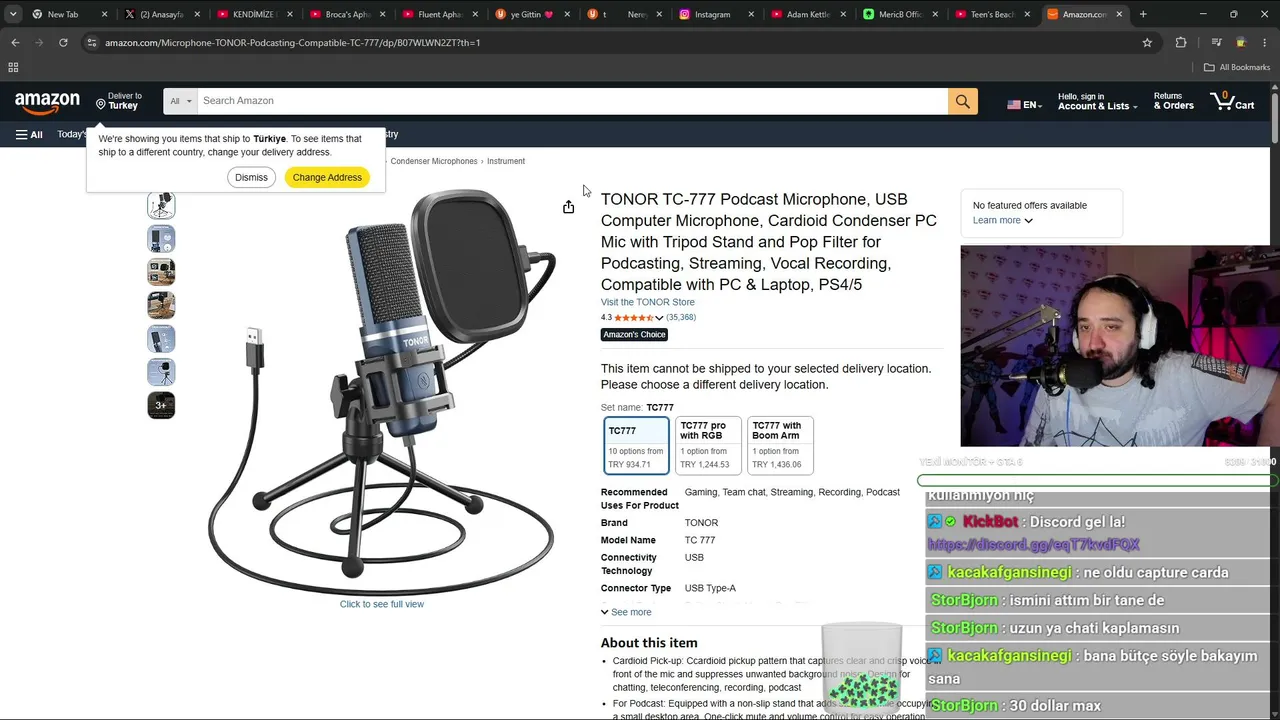Reload the Amazon page

click(63, 43)
